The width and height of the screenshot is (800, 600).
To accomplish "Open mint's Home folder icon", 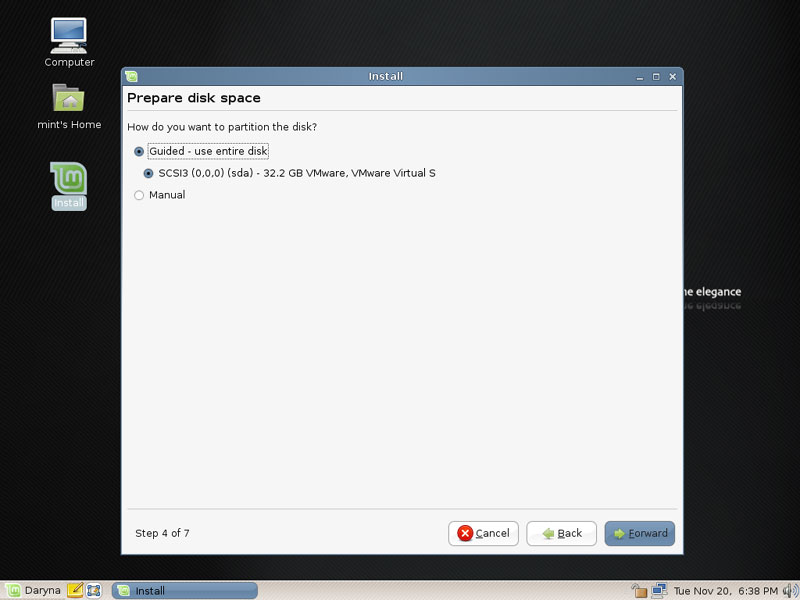I will (x=69, y=107).
